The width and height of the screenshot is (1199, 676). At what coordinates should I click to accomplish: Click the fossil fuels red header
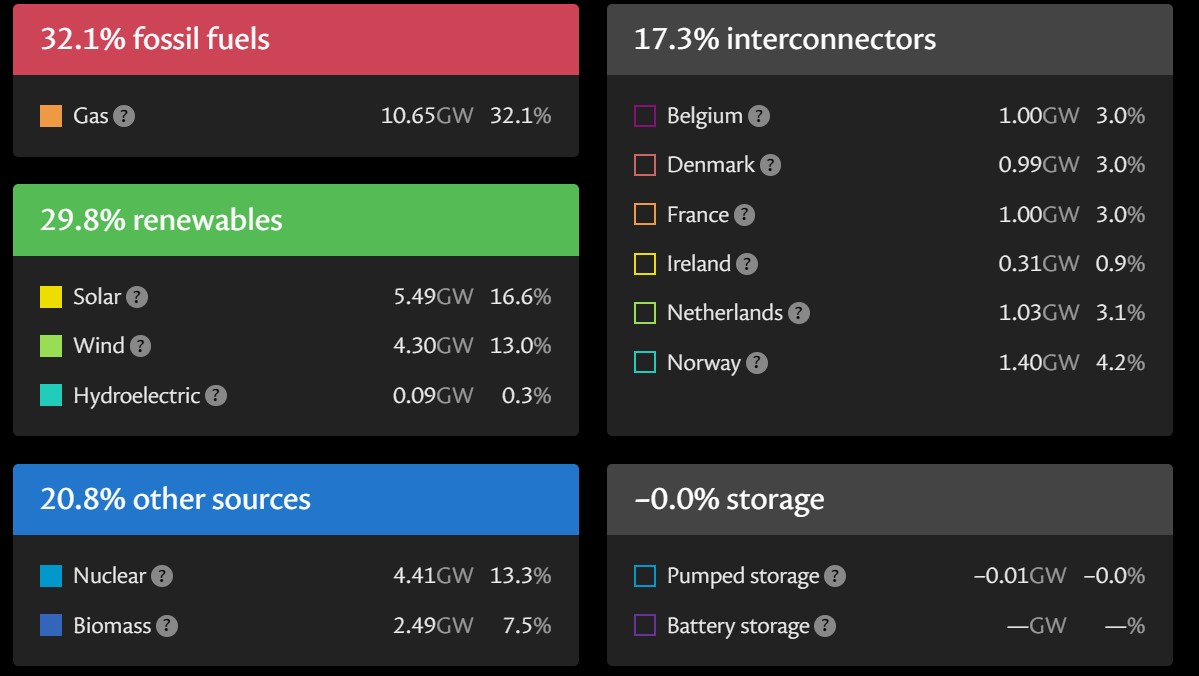(x=296, y=40)
